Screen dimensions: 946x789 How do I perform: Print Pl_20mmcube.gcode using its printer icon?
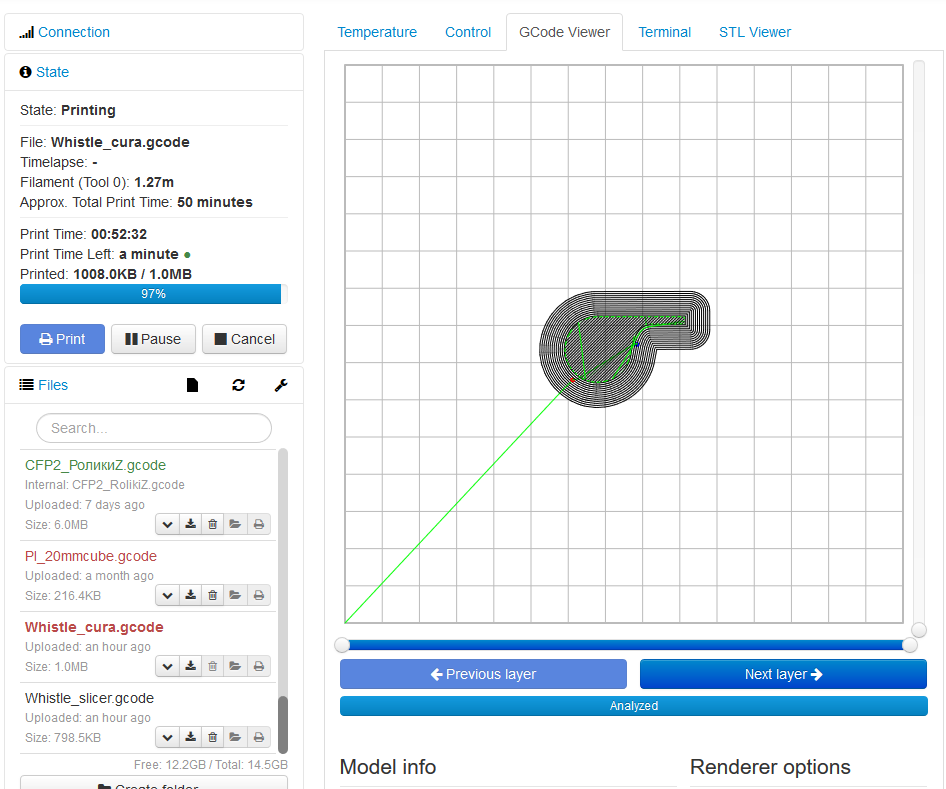(x=258, y=595)
